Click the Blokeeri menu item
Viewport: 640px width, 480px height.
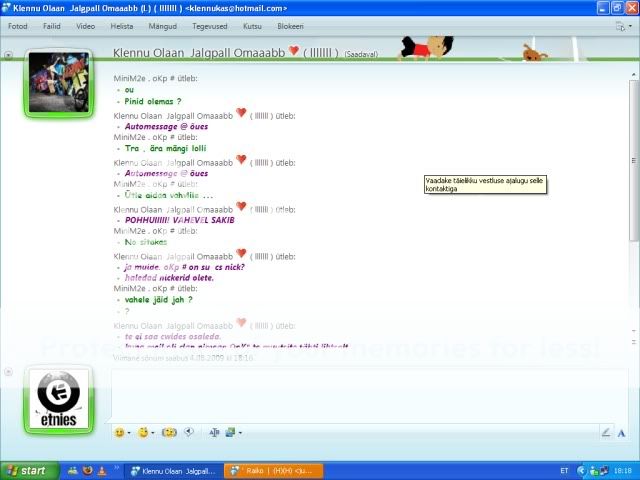click(x=290, y=25)
